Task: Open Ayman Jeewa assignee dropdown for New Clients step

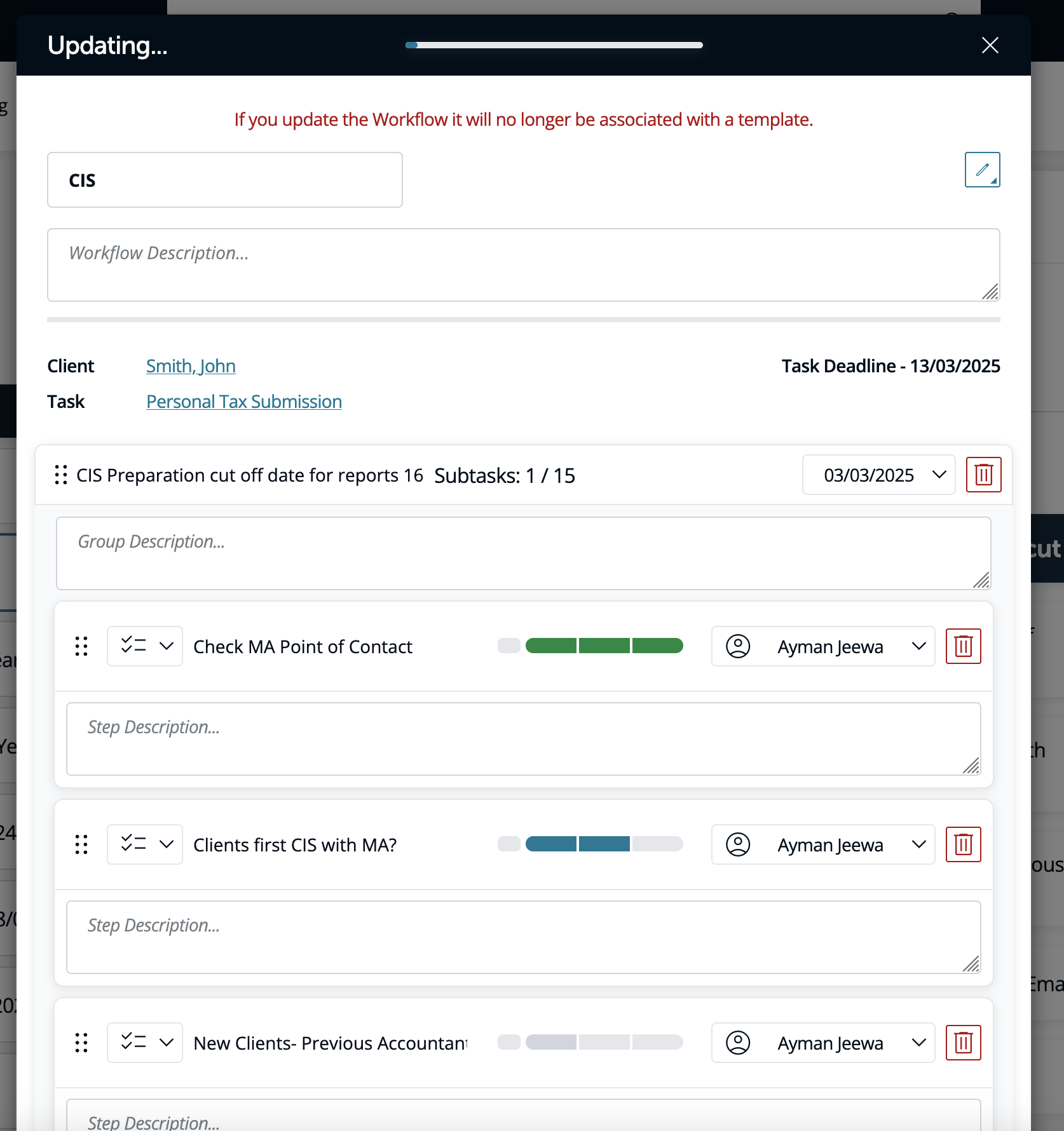Action: click(823, 1043)
